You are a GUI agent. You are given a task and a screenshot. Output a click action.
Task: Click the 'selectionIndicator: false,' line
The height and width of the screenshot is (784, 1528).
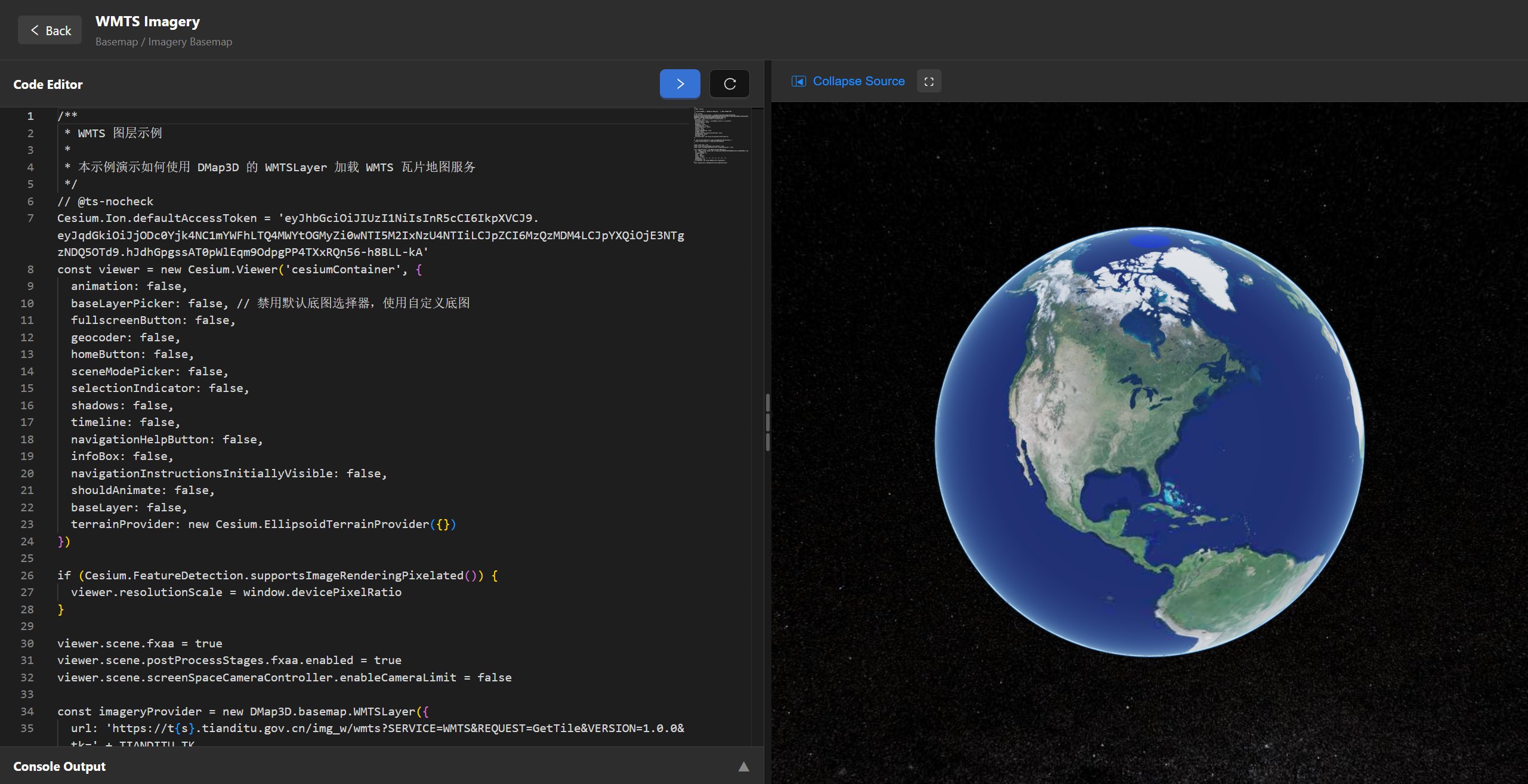[x=160, y=388]
